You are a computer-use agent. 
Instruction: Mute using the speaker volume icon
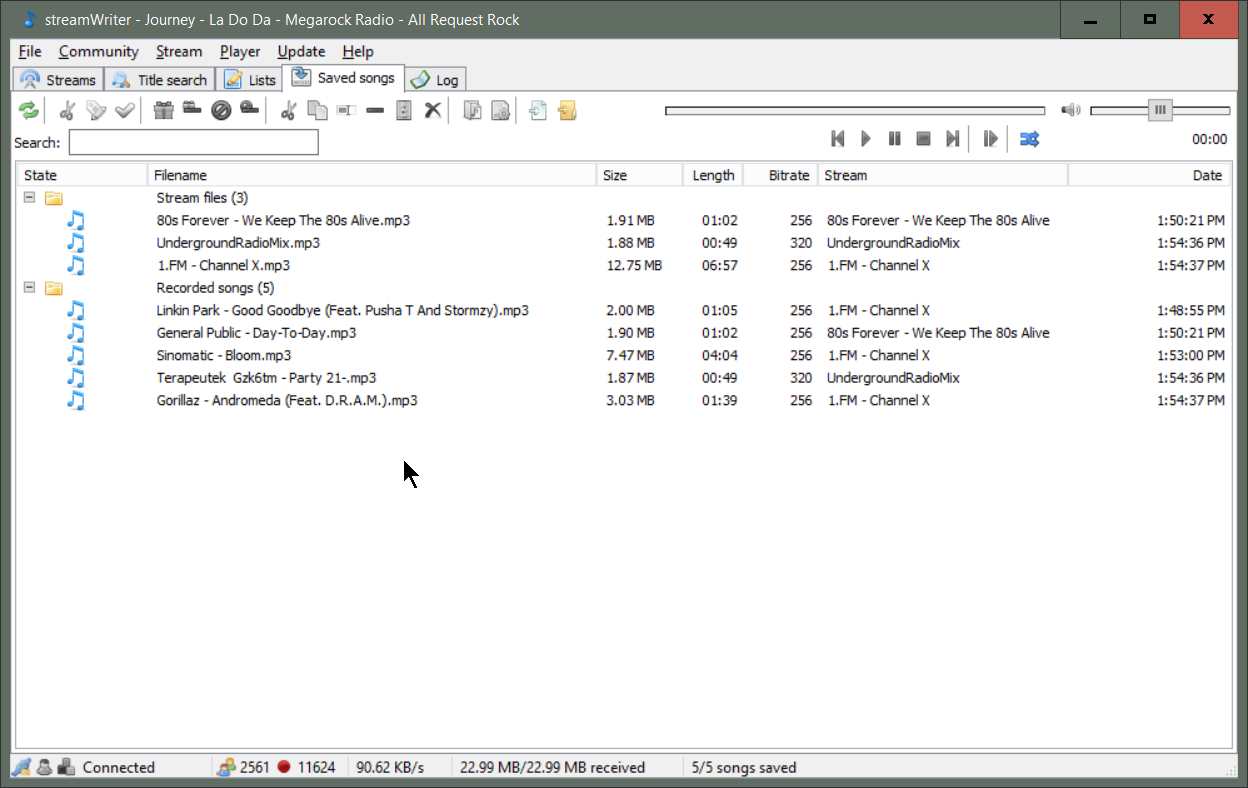point(1071,110)
